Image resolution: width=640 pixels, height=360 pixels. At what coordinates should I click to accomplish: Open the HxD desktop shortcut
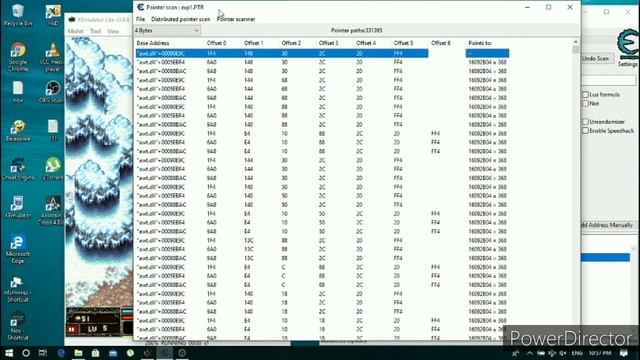click(x=53, y=15)
